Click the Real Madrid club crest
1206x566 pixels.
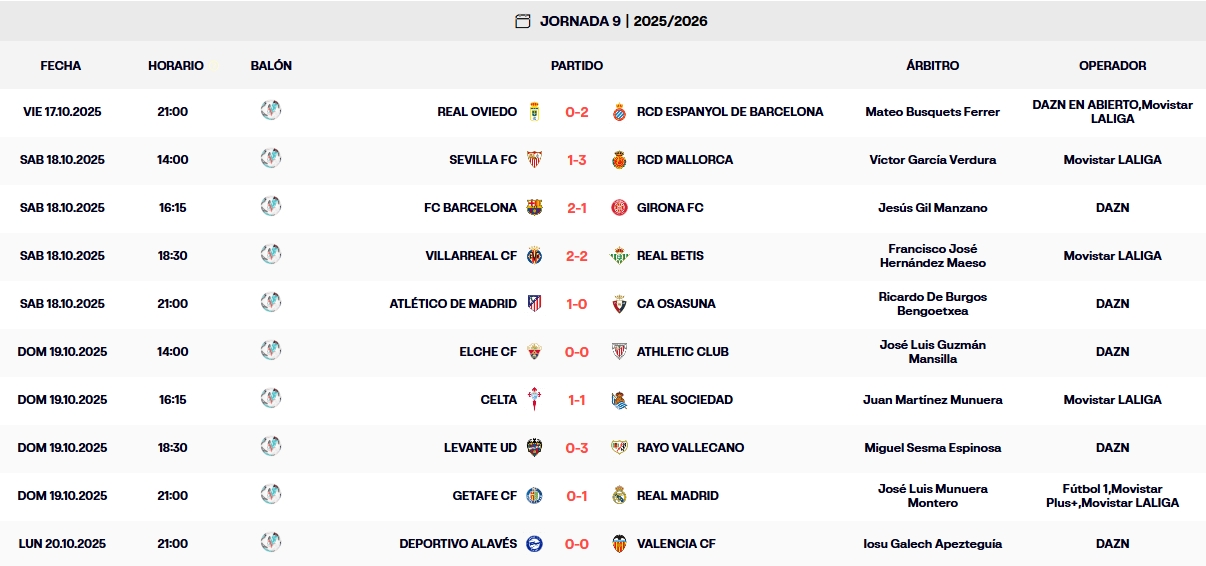[619, 496]
